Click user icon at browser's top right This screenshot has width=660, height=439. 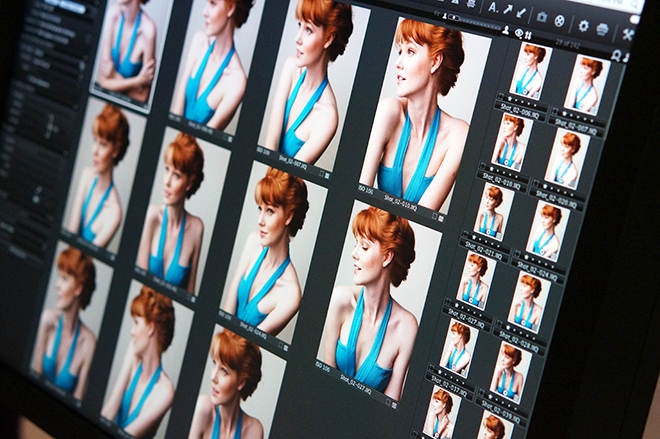tap(616, 56)
